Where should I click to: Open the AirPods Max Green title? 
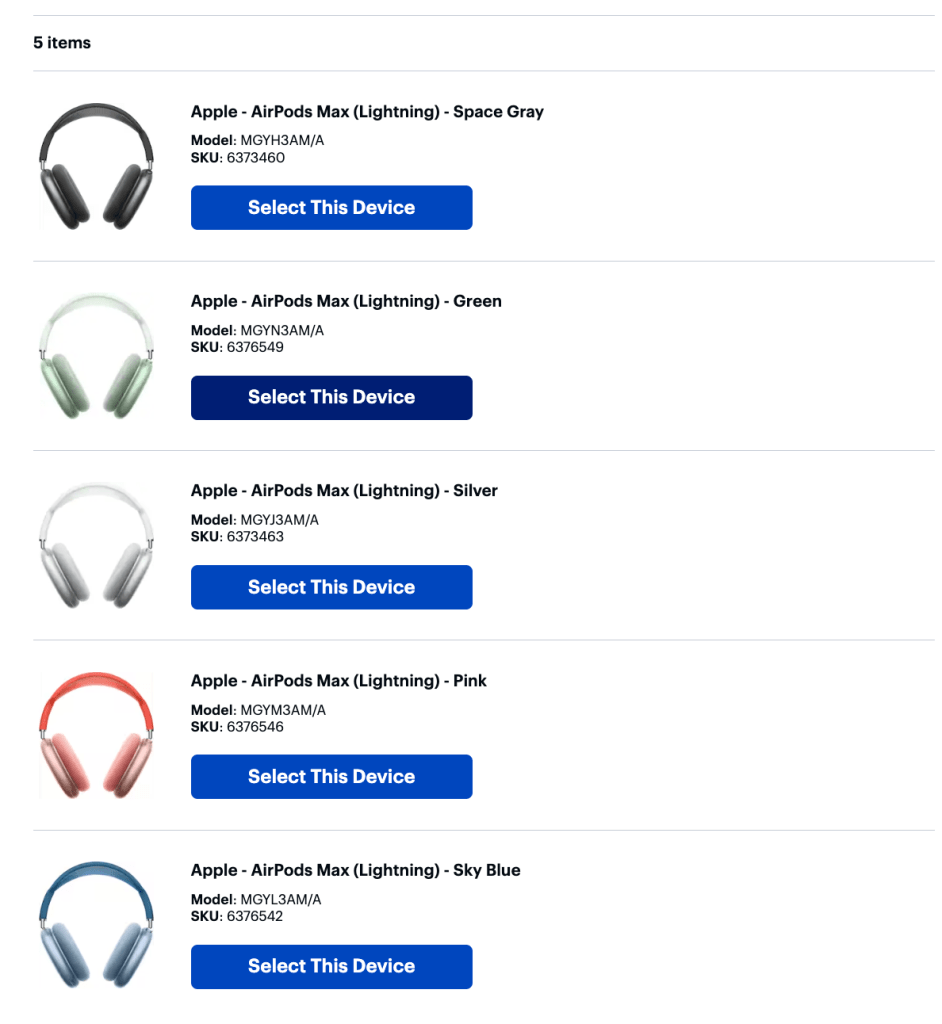[346, 301]
